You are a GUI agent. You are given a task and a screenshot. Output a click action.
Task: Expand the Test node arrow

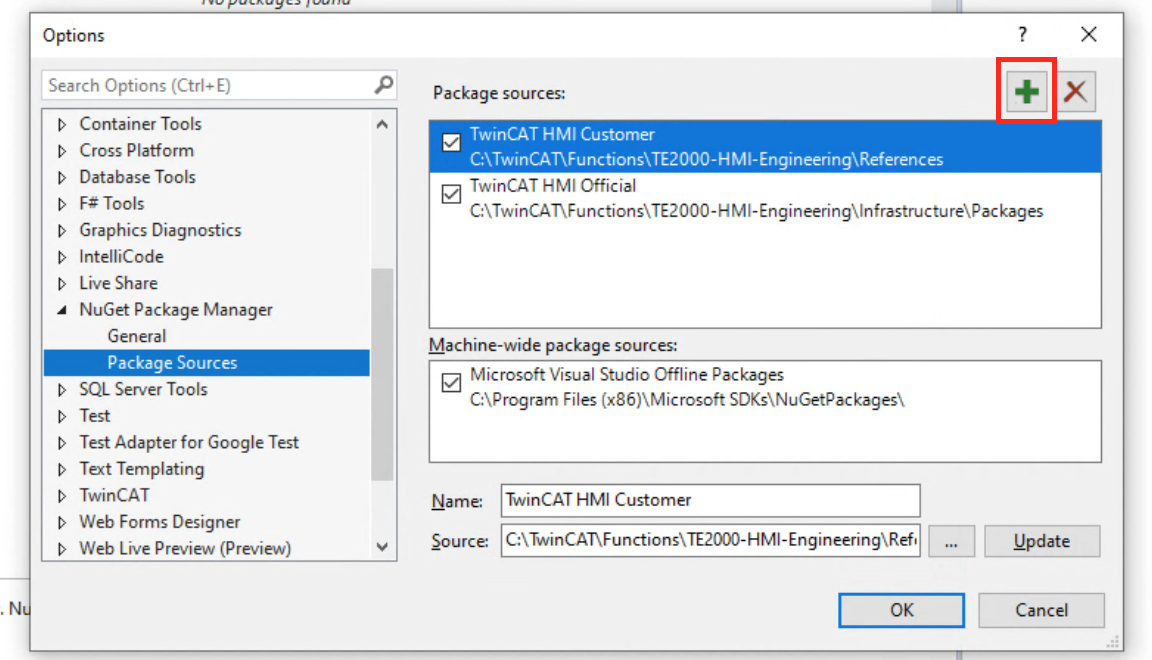point(62,416)
